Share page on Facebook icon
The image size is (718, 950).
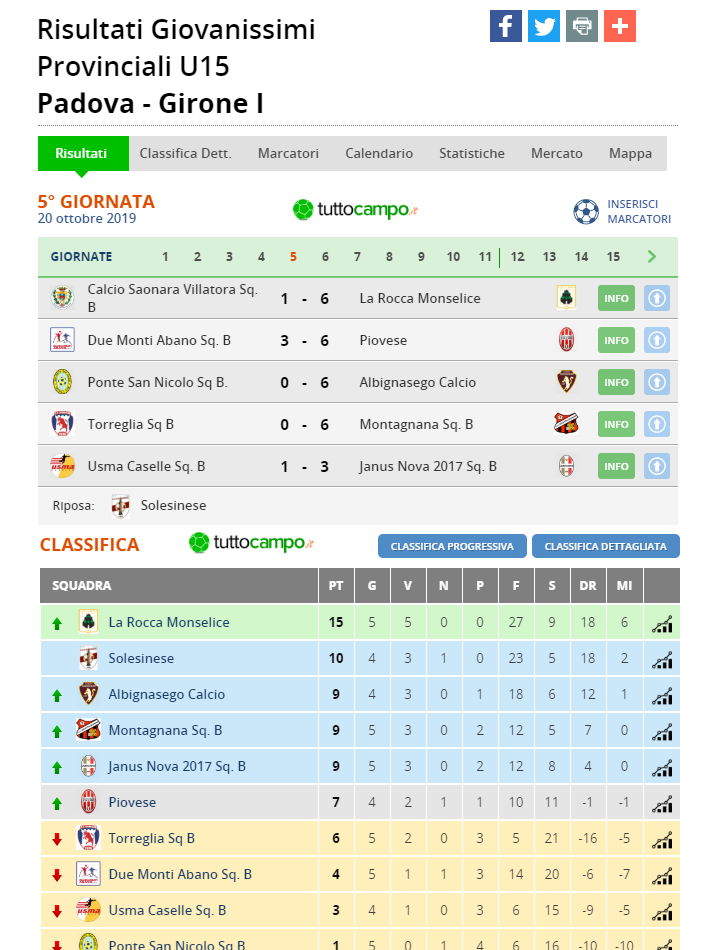(x=505, y=26)
